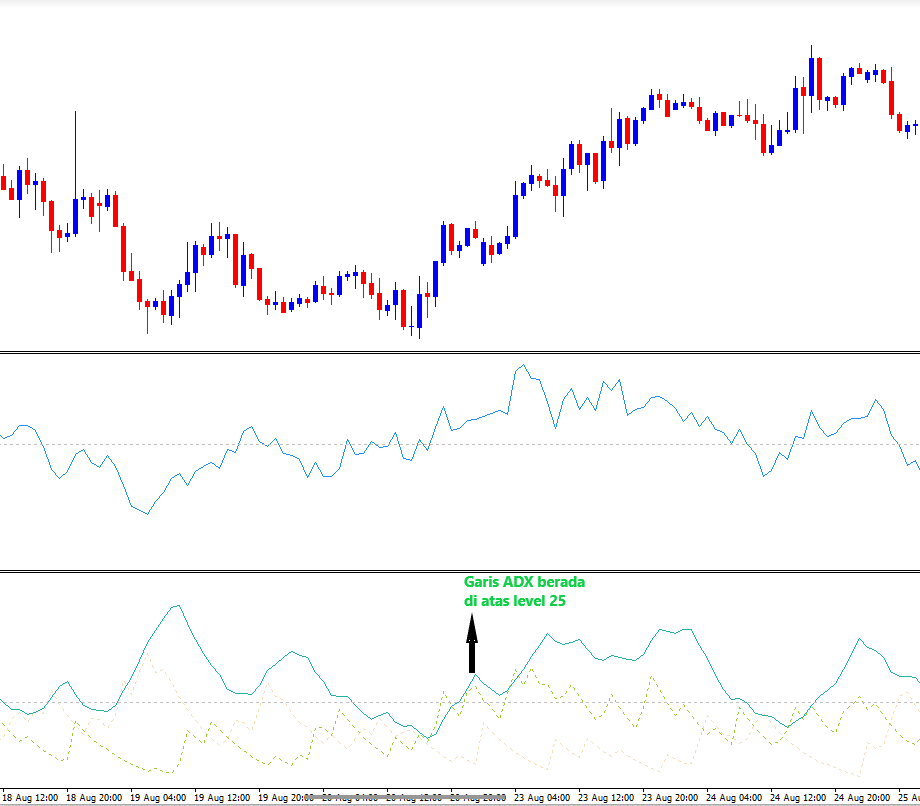
Task: Click the '24 Aug 12:00' time axis label
Action: (x=798, y=798)
